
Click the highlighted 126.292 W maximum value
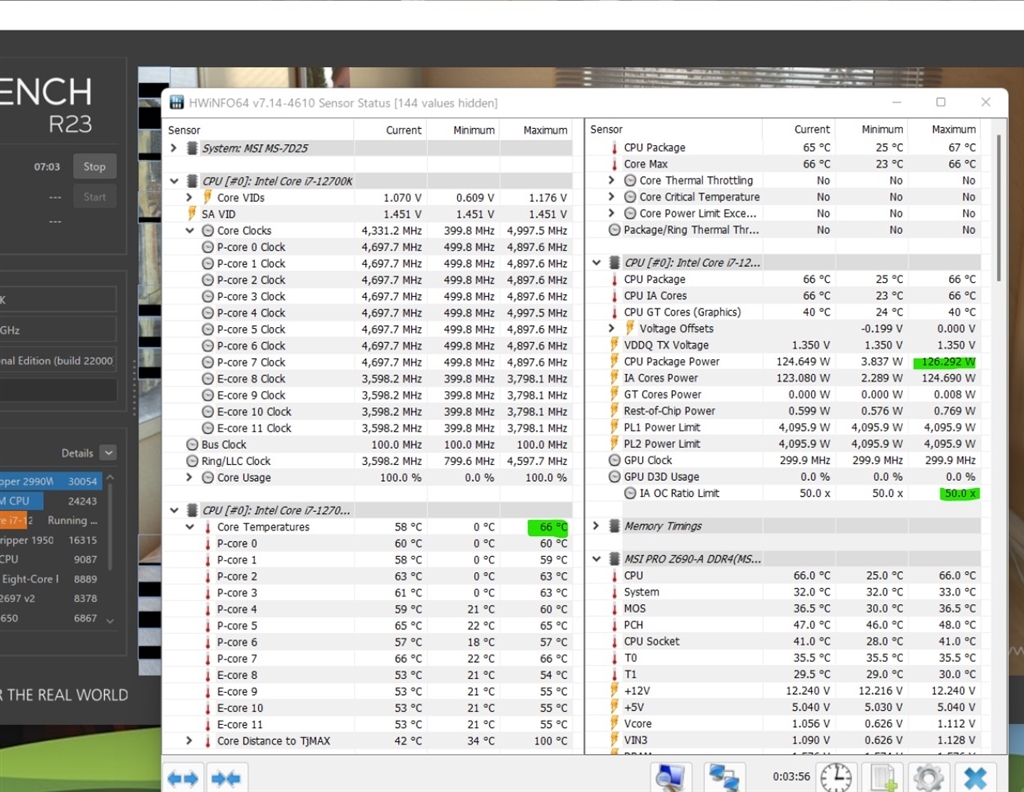[x=946, y=362]
